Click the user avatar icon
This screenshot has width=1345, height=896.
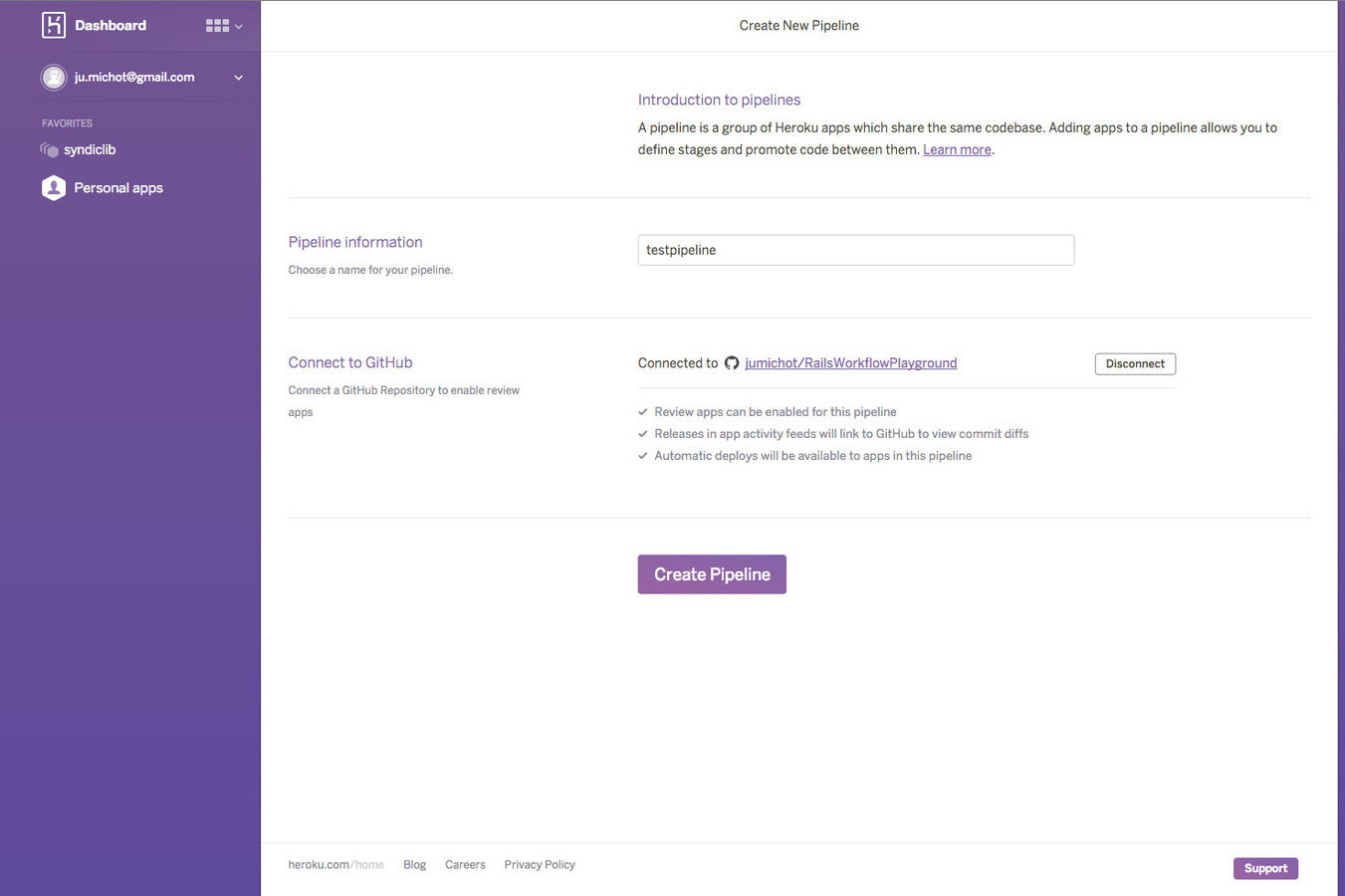coord(54,77)
